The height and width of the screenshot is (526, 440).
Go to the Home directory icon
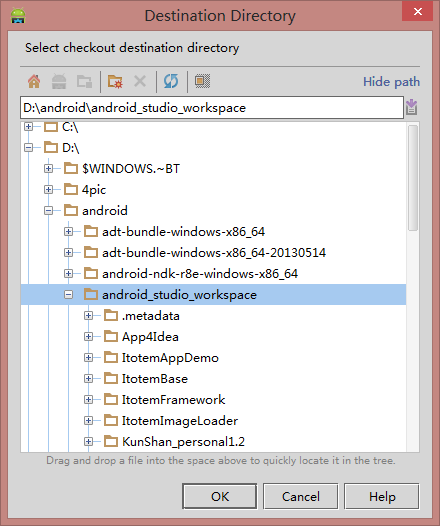(34, 81)
